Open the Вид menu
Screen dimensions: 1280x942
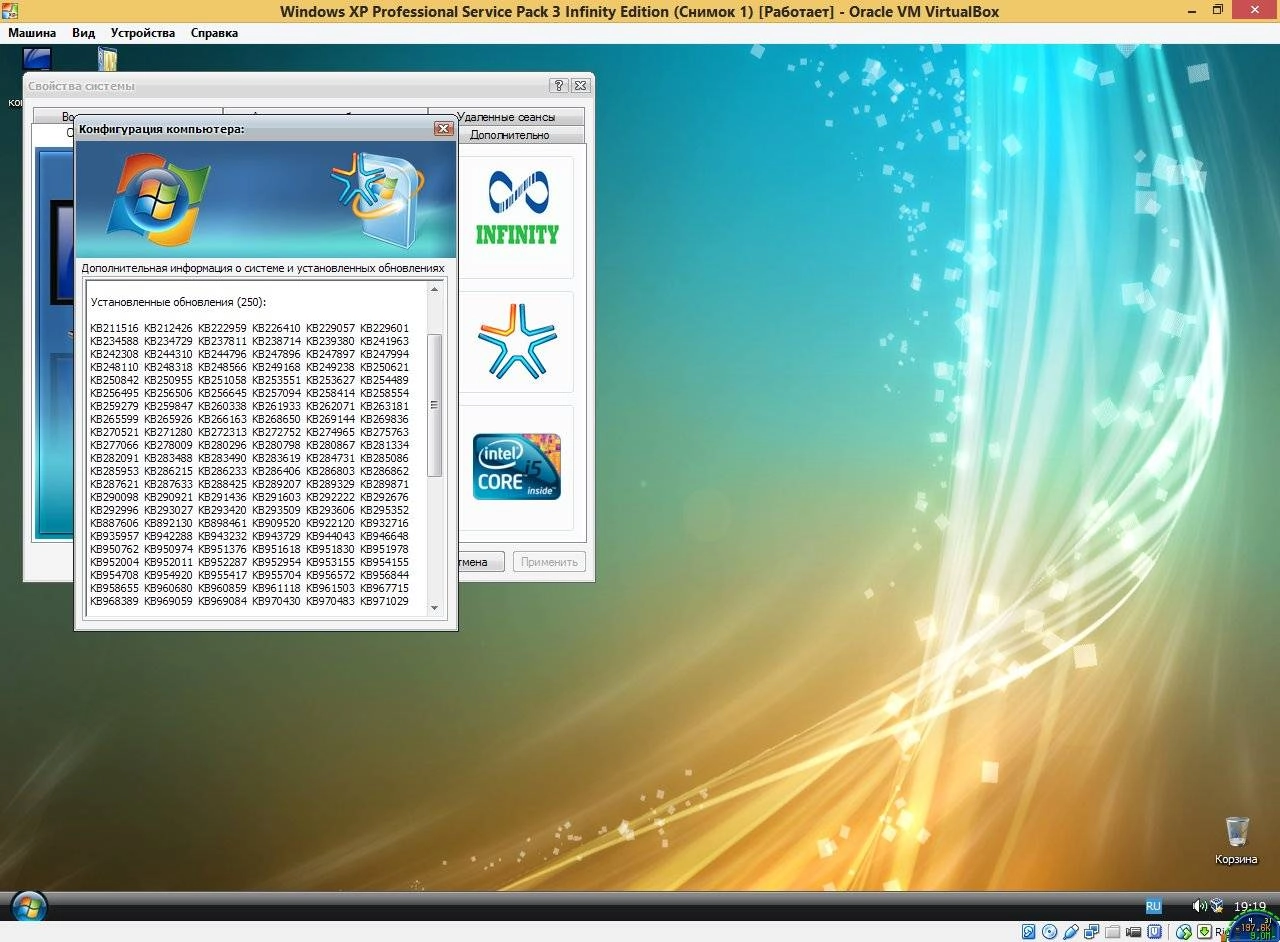coord(84,33)
